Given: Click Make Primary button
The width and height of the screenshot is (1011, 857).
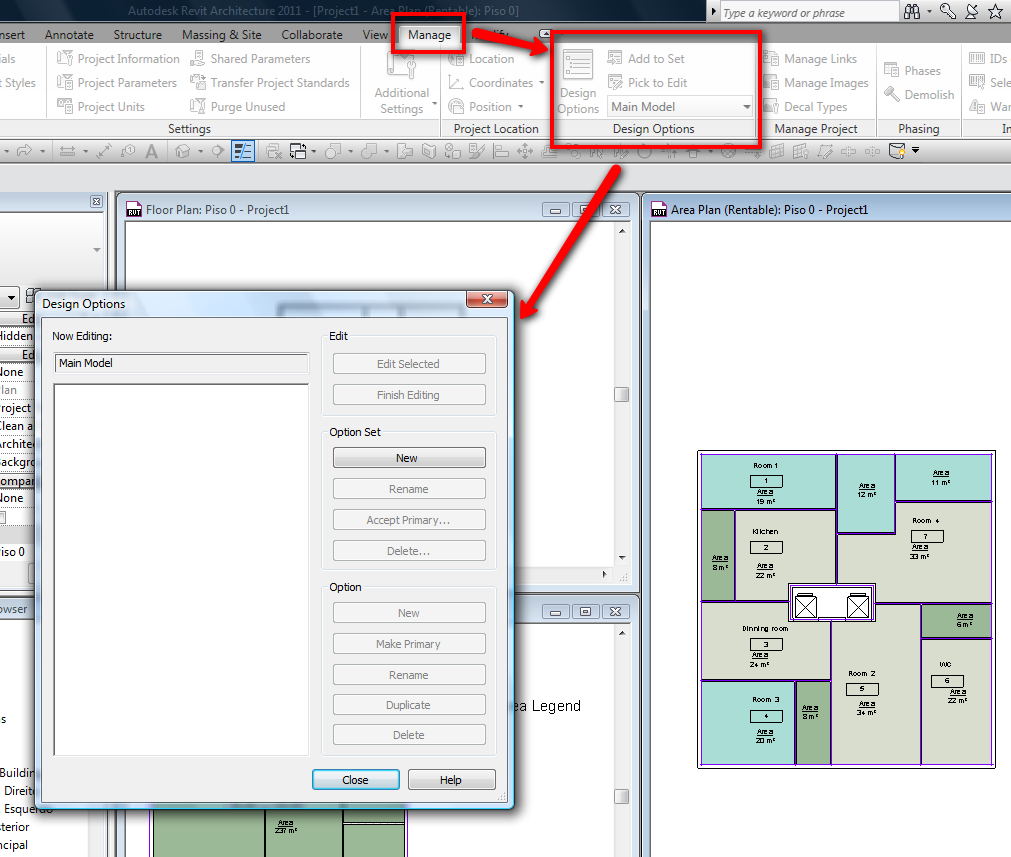Looking at the screenshot, I should [409, 644].
